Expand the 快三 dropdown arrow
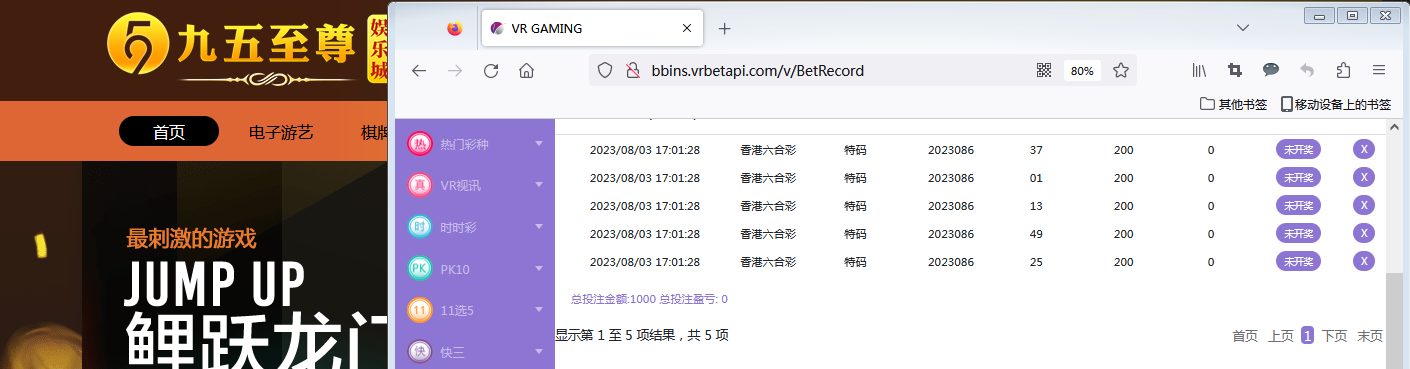Image resolution: width=1410 pixels, height=369 pixels. (x=539, y=352)
